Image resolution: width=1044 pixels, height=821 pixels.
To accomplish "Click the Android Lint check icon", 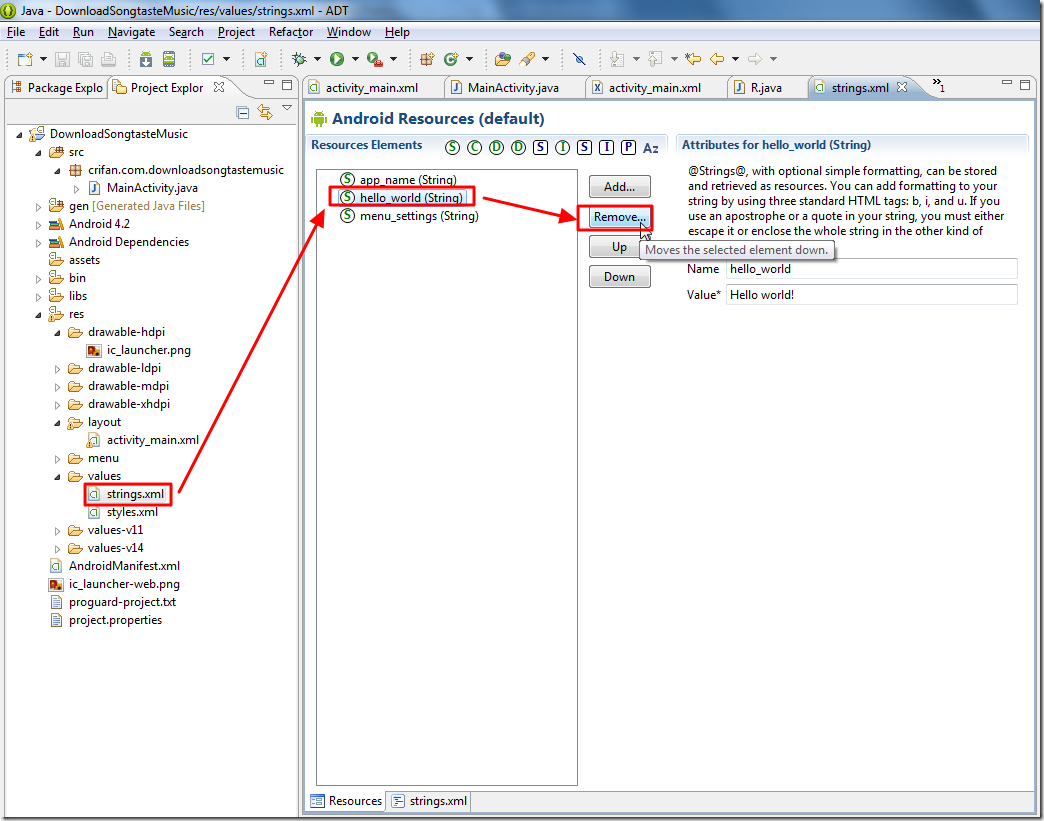I will point(208,59).
